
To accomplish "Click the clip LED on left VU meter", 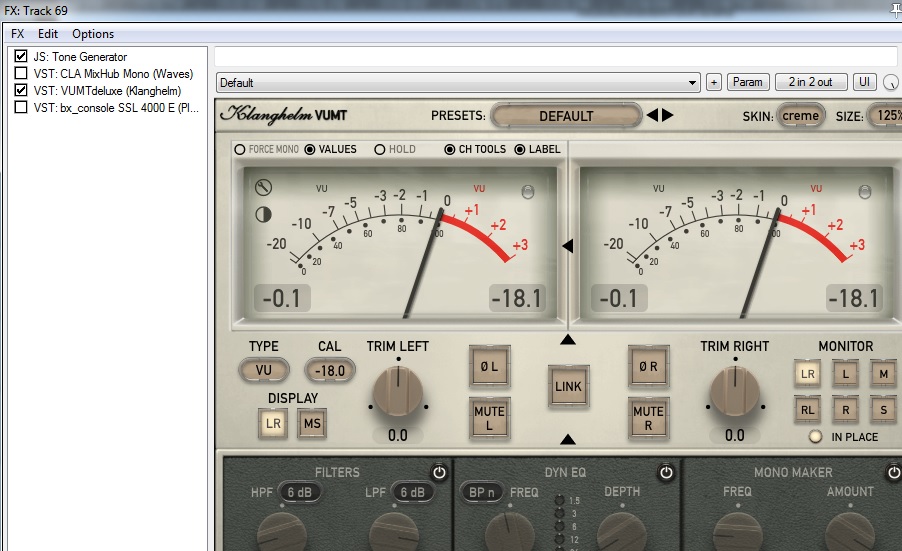I will 528,192.
